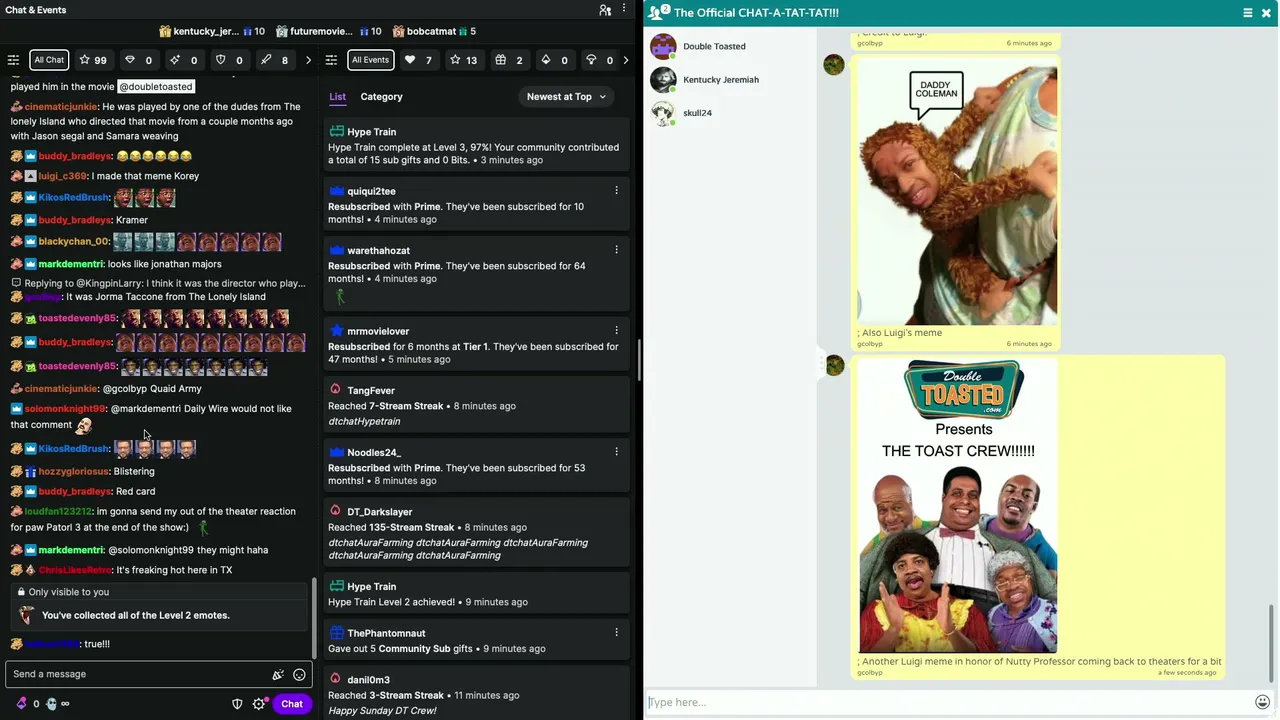Toggle the sparkle chat filter showing 0
The width and height of the screenshot is (1280, 720).
[184, 60]
